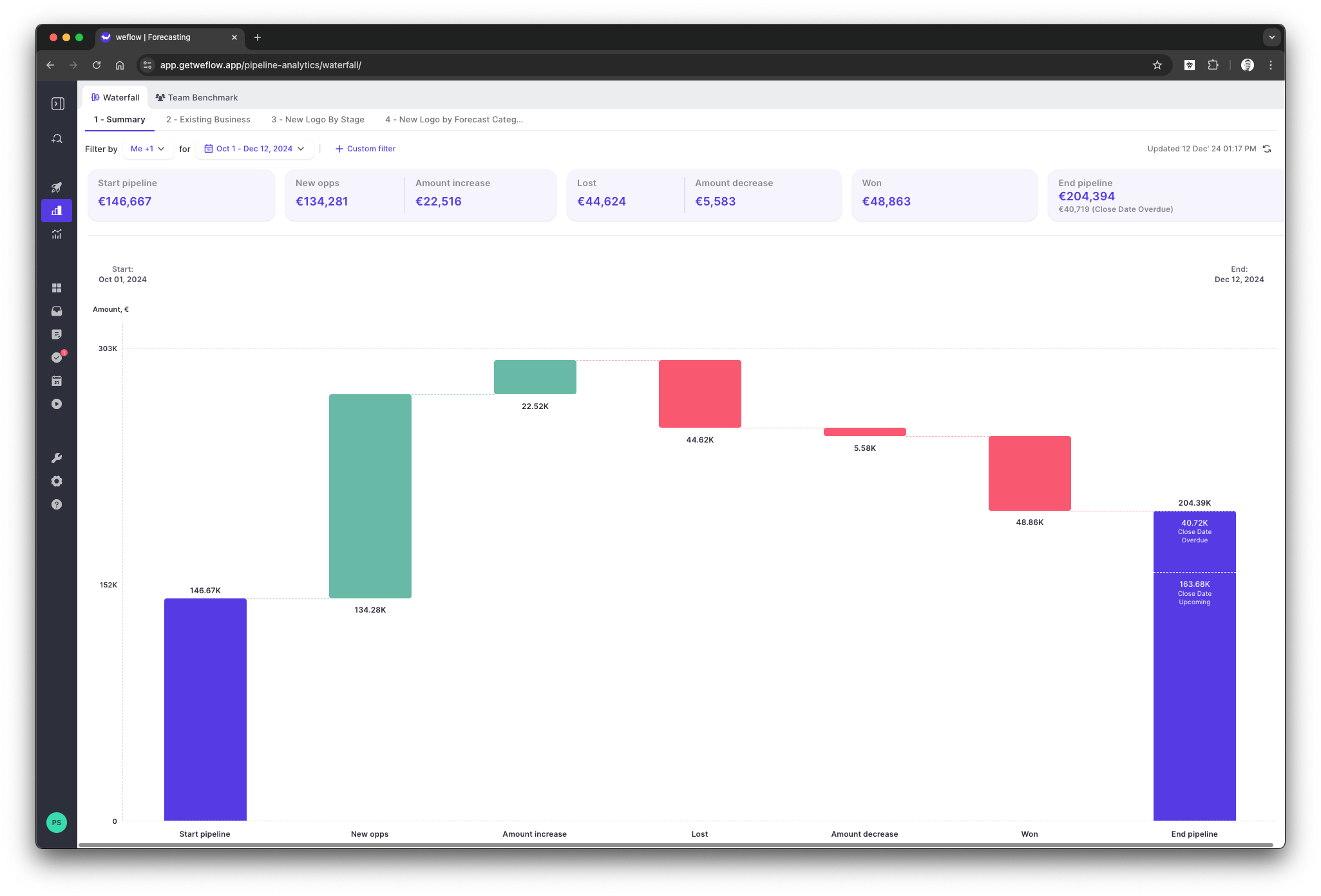Open the search chat icon in sidebar
The width and height of the screenshot is (1321, 896).
pyautogui.click(x=57, y=138)
